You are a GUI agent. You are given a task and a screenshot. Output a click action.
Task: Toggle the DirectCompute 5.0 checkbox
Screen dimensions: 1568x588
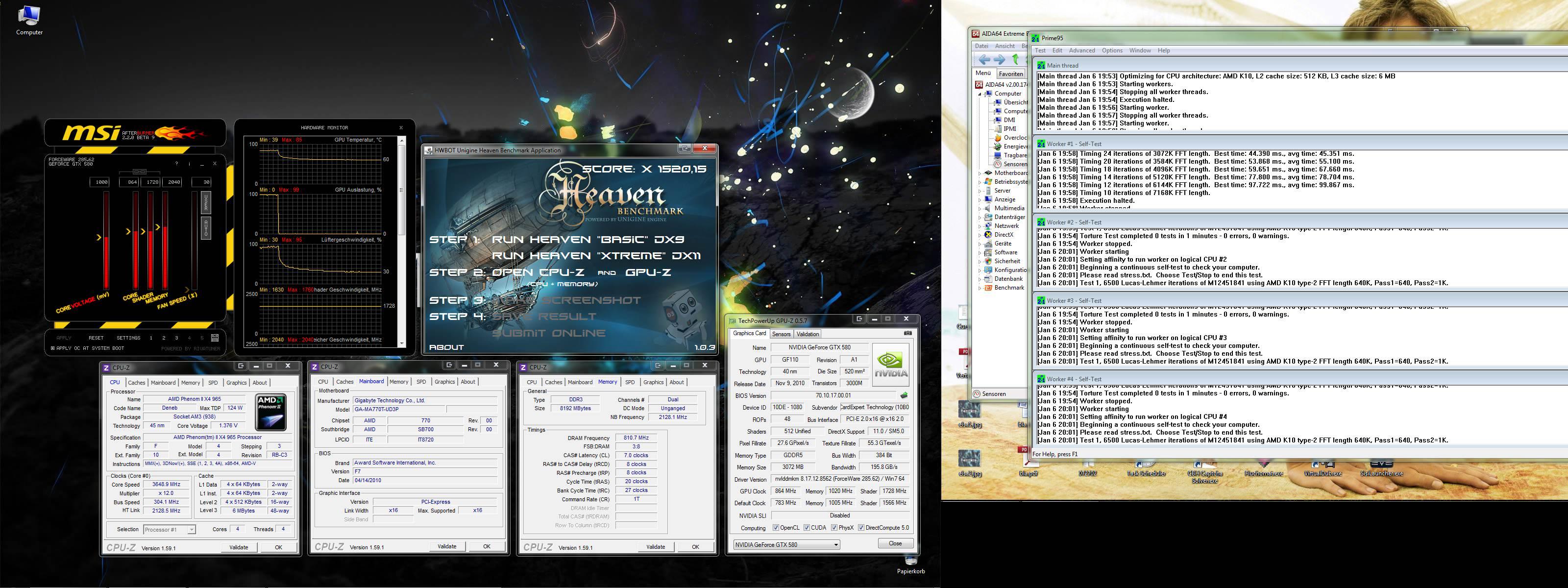tap(861, 528)
